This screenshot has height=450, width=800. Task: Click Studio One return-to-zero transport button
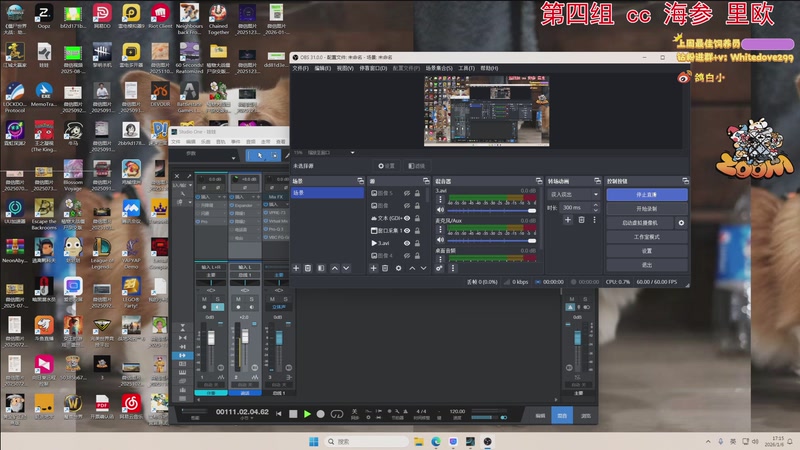click(279, 414)
